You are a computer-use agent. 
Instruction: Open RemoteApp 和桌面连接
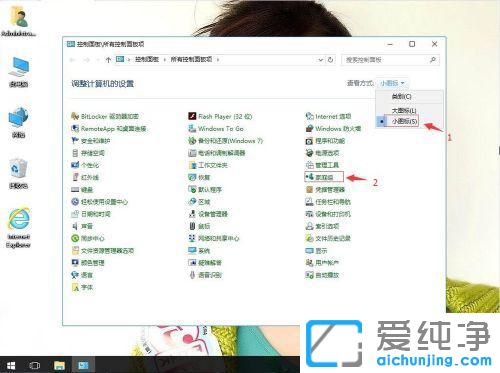pyautogui.click(x=109, y=129)
